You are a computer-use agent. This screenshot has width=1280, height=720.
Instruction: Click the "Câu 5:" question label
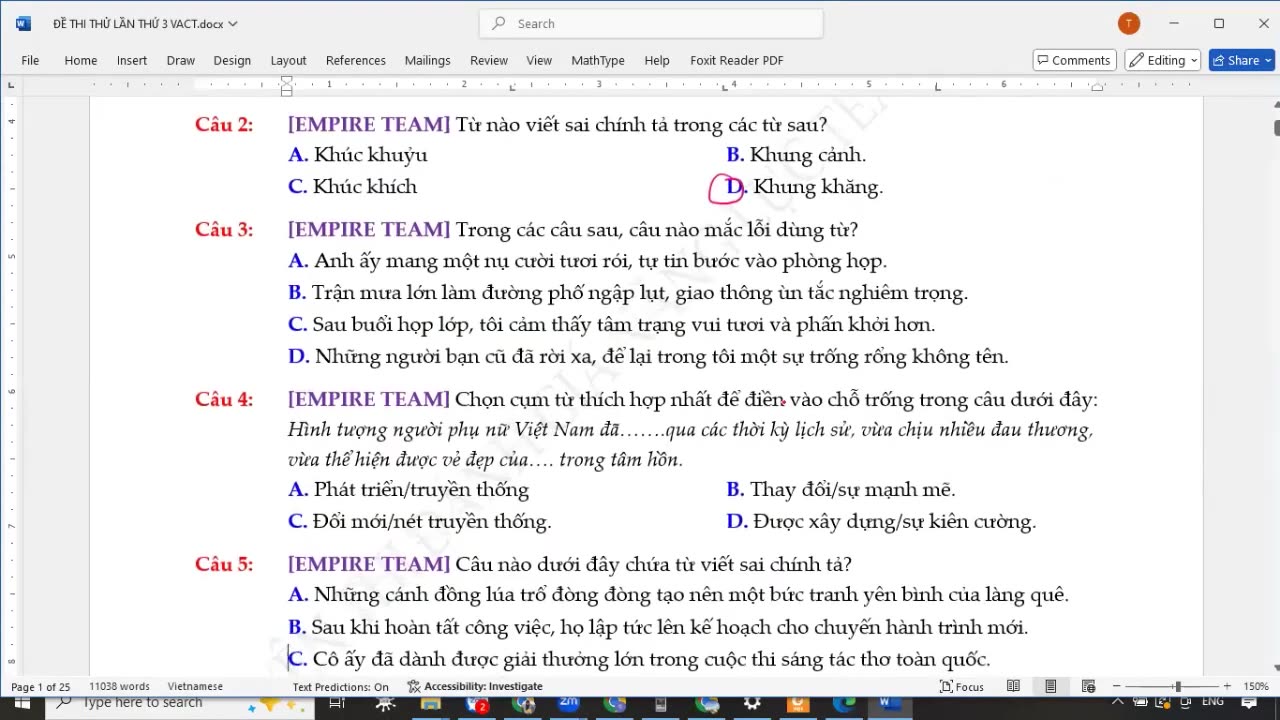coord(224,565)
